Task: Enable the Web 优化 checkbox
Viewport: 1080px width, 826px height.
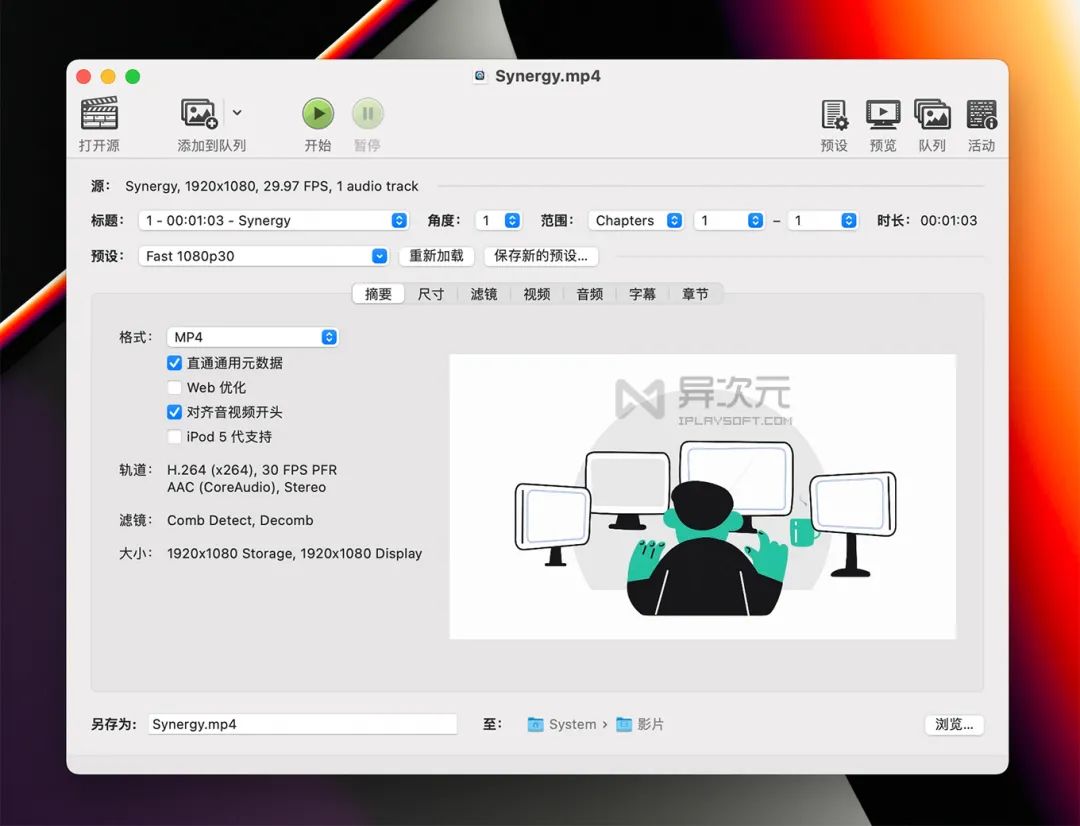Action: 174,387
